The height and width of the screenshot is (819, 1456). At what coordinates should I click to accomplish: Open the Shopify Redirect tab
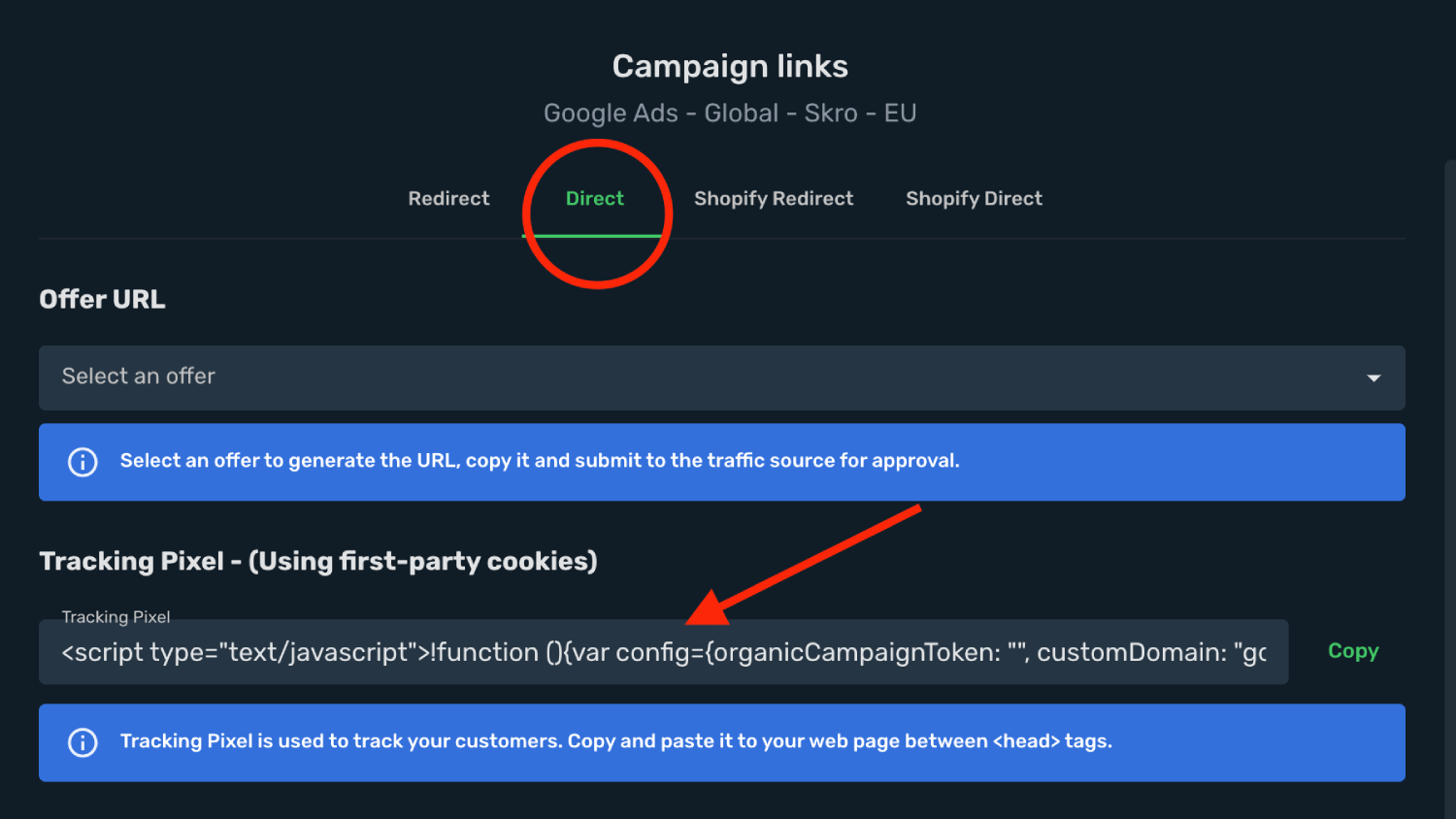pos(774,198)
